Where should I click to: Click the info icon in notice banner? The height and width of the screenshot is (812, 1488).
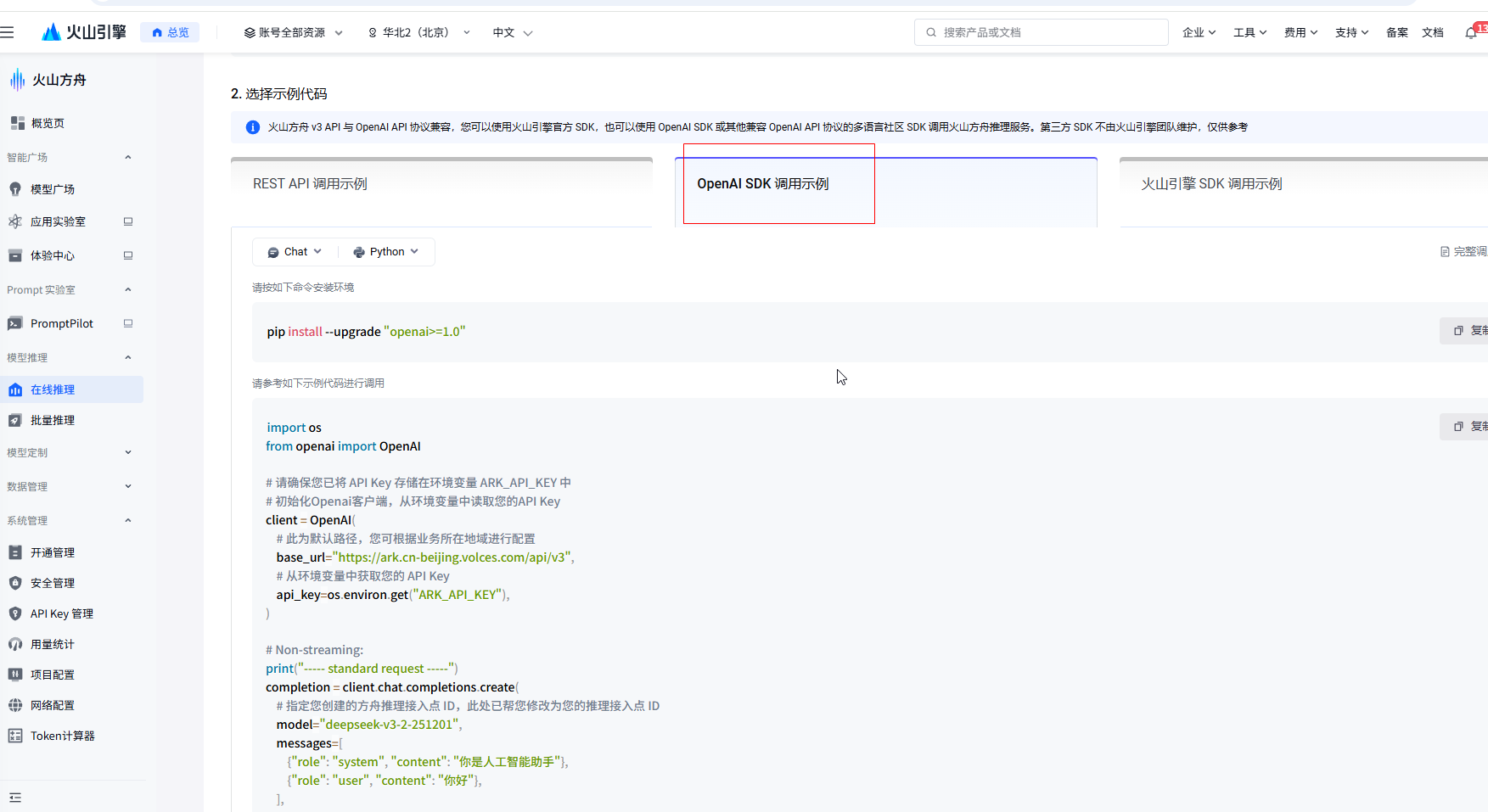coord(253,127)
